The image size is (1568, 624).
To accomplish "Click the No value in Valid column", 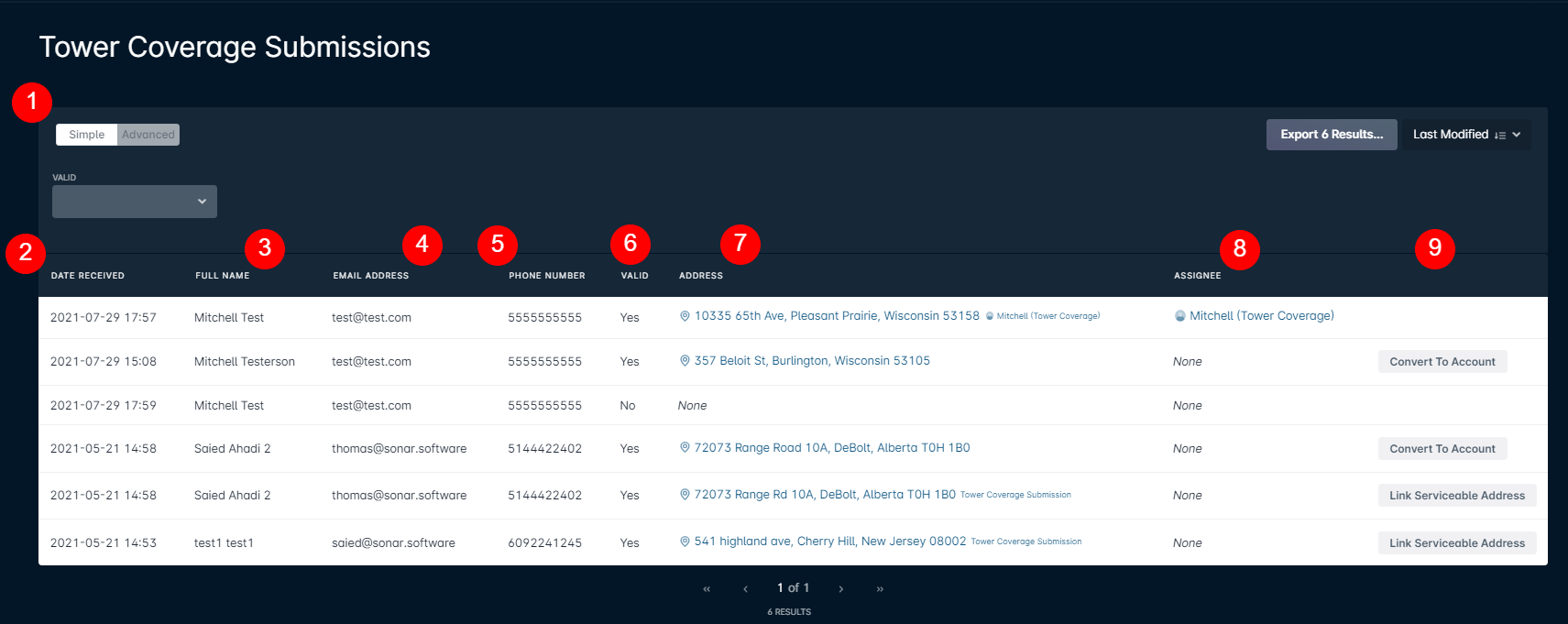I will point(628,406).
